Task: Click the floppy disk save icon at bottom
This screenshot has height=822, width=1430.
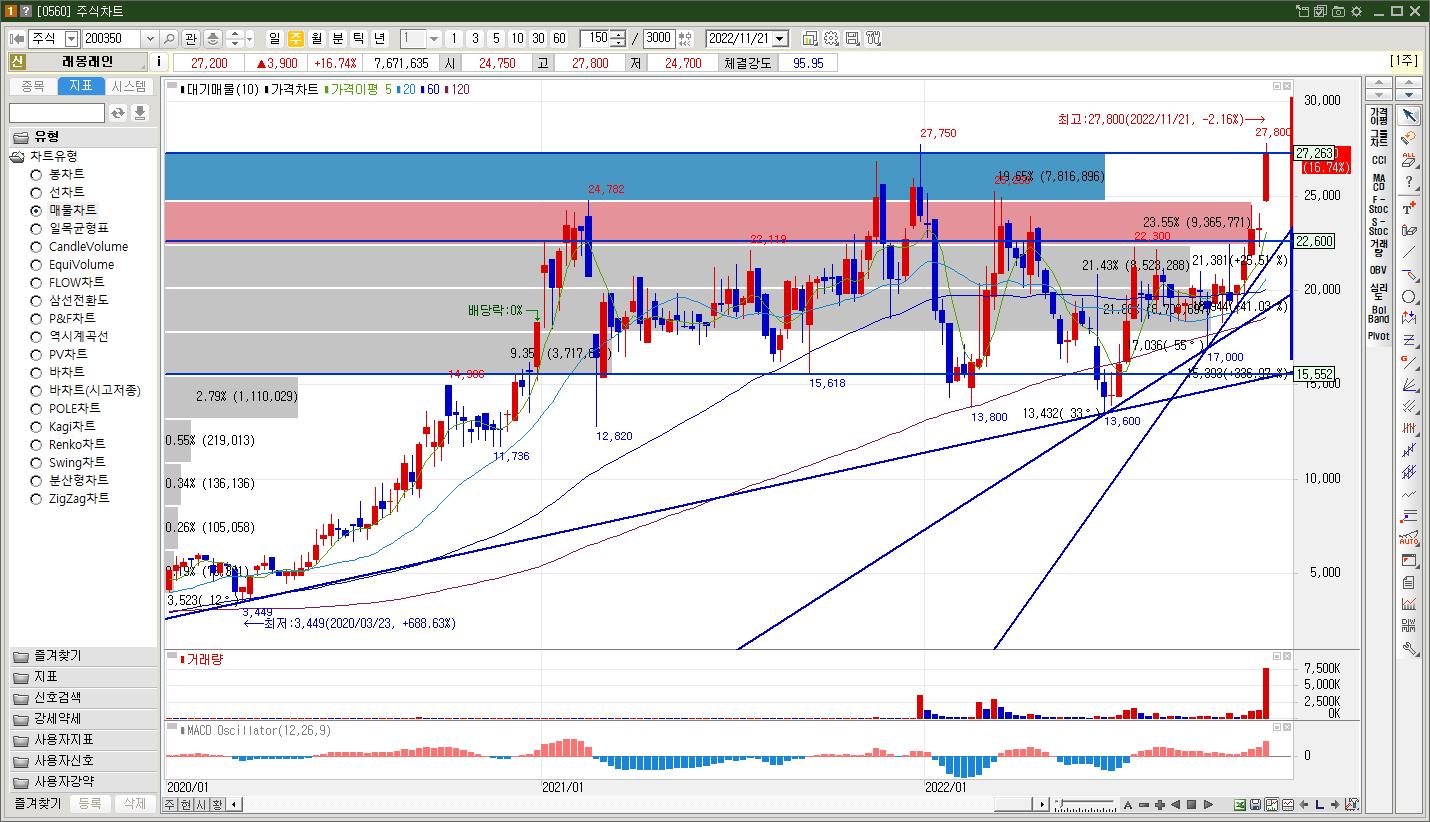Action: pos(1256,804)
